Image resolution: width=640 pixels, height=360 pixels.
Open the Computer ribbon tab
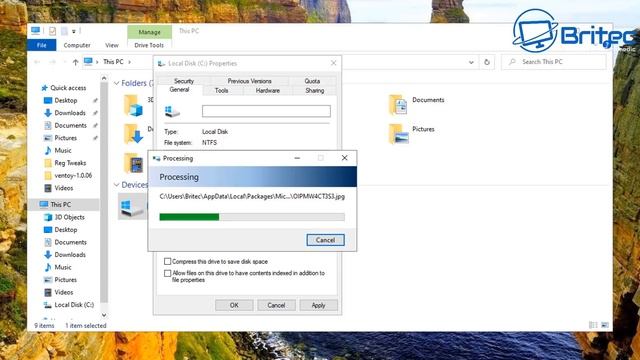click(x=77, y=45)
